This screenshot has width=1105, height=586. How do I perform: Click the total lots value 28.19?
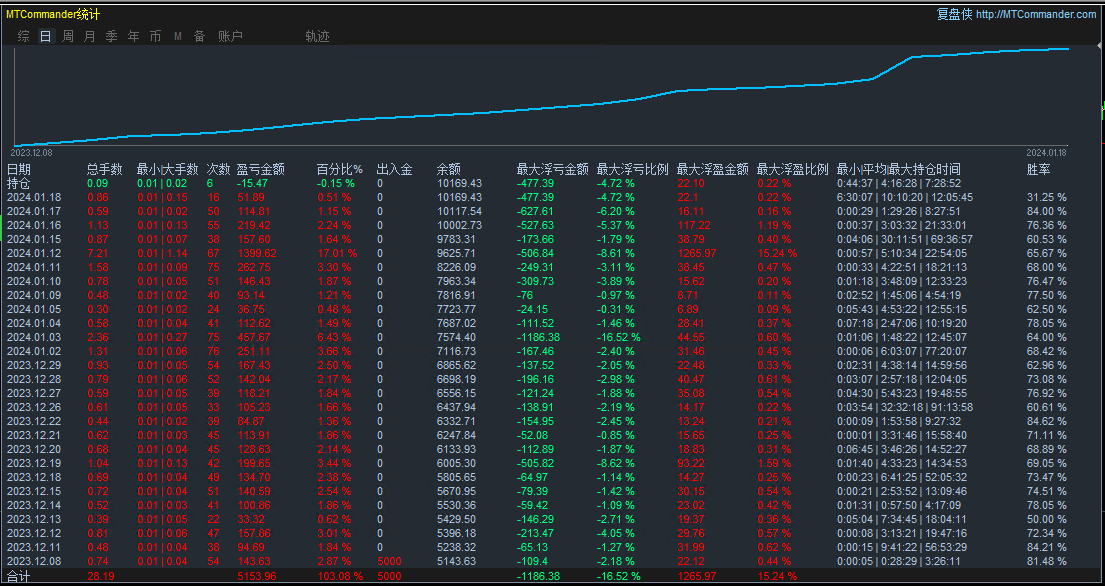tap(101, 576)
